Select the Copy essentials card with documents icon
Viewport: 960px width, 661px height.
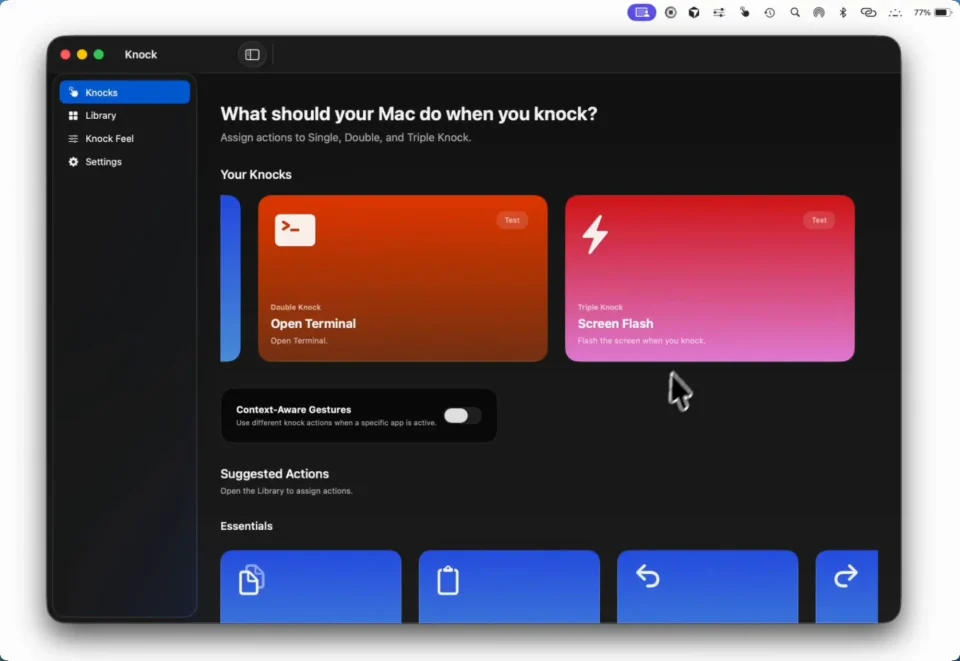[310, 586]
